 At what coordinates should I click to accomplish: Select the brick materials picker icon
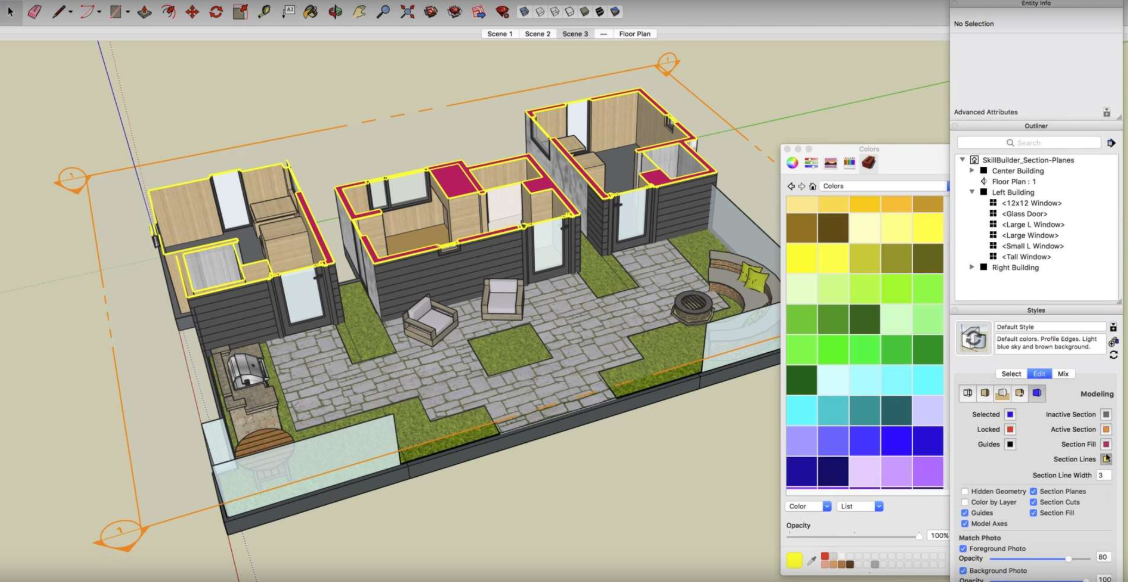point(869,163)
